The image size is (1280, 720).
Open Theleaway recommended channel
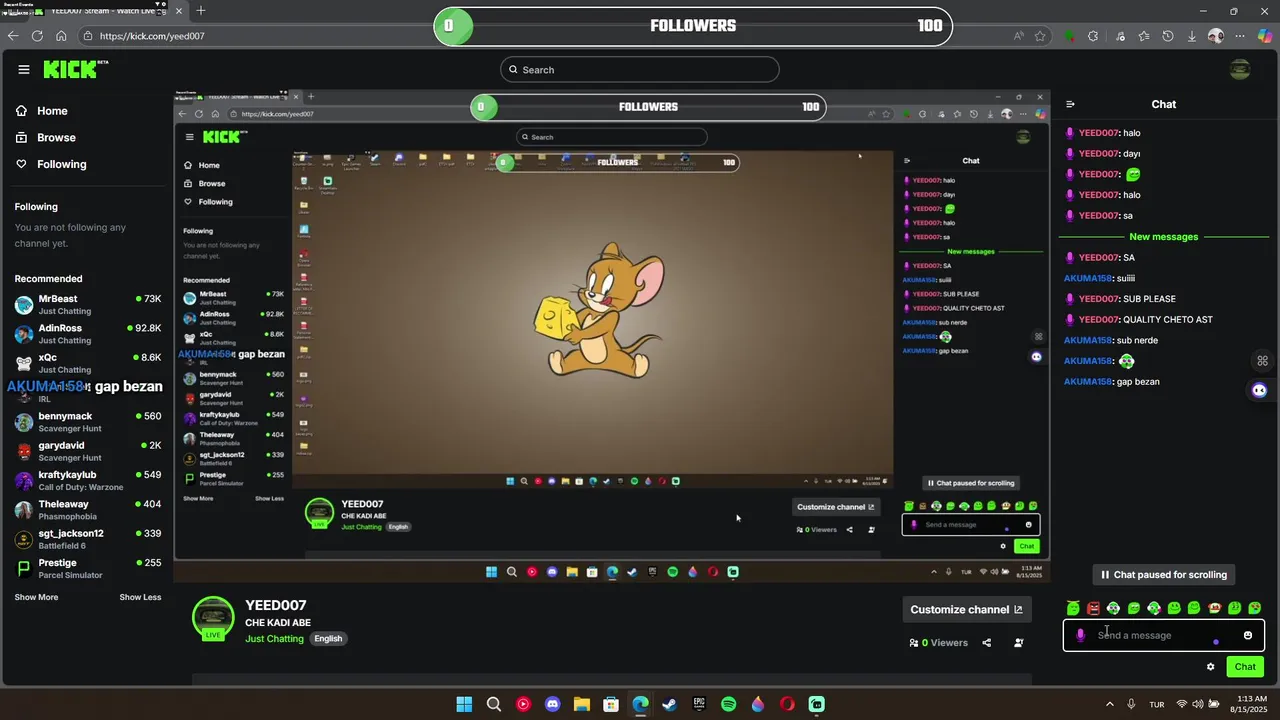88,510
